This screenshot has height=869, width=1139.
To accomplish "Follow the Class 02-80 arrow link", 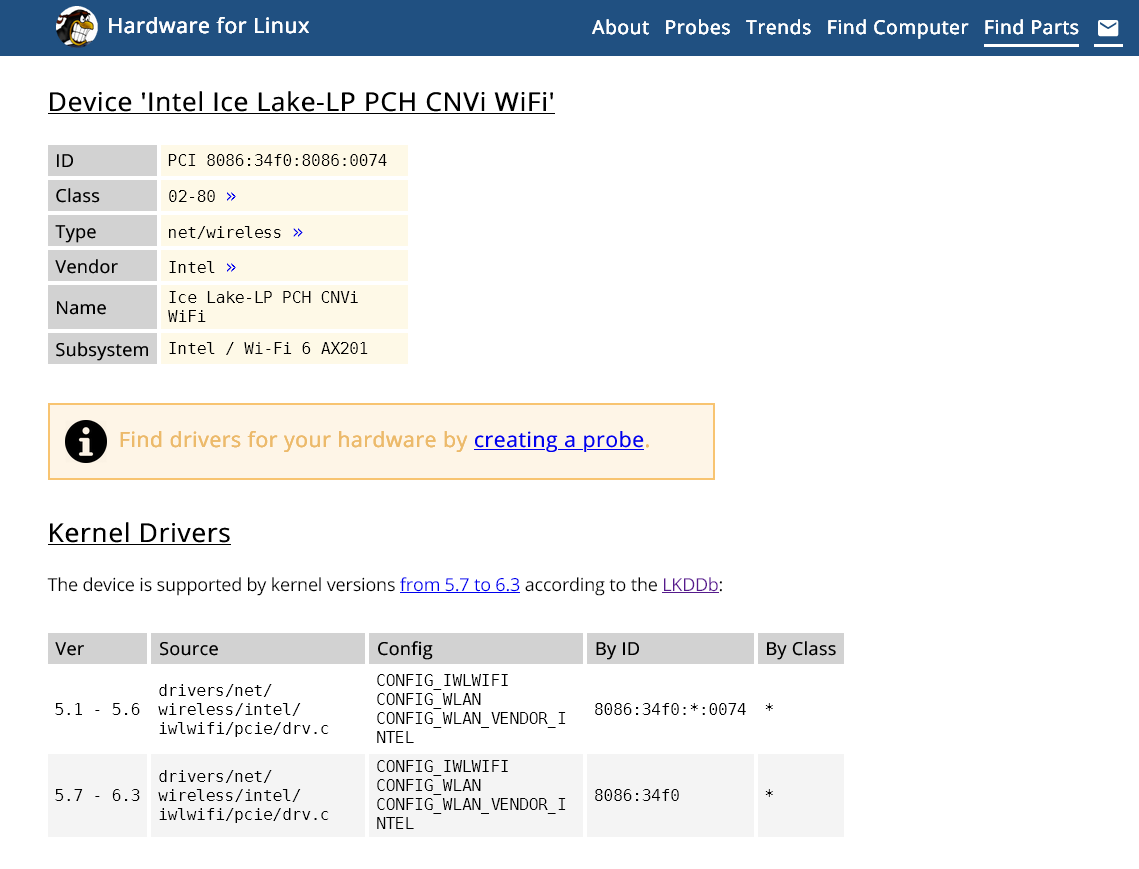I will [231, 196].
